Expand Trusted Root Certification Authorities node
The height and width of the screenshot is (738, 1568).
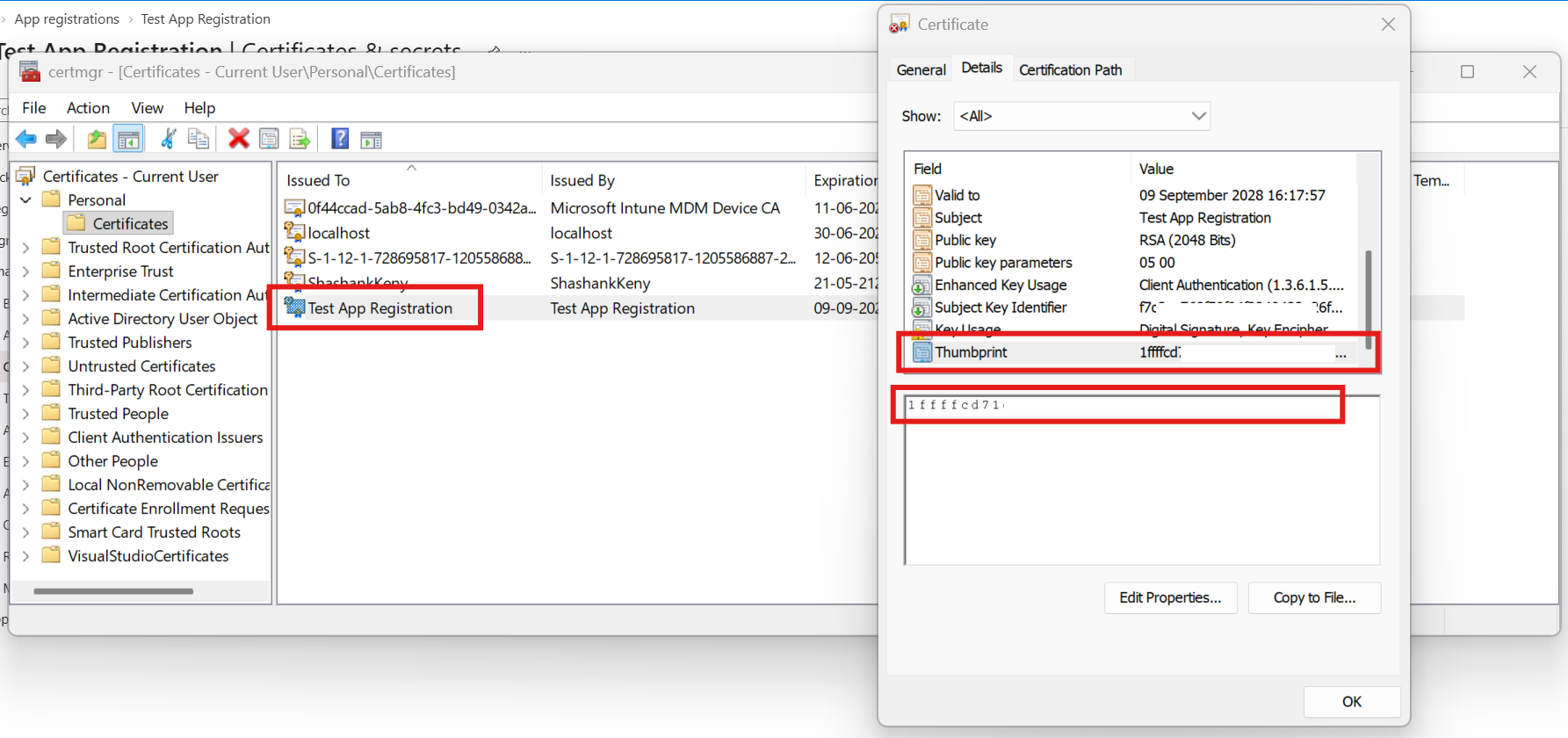point(26,248)
